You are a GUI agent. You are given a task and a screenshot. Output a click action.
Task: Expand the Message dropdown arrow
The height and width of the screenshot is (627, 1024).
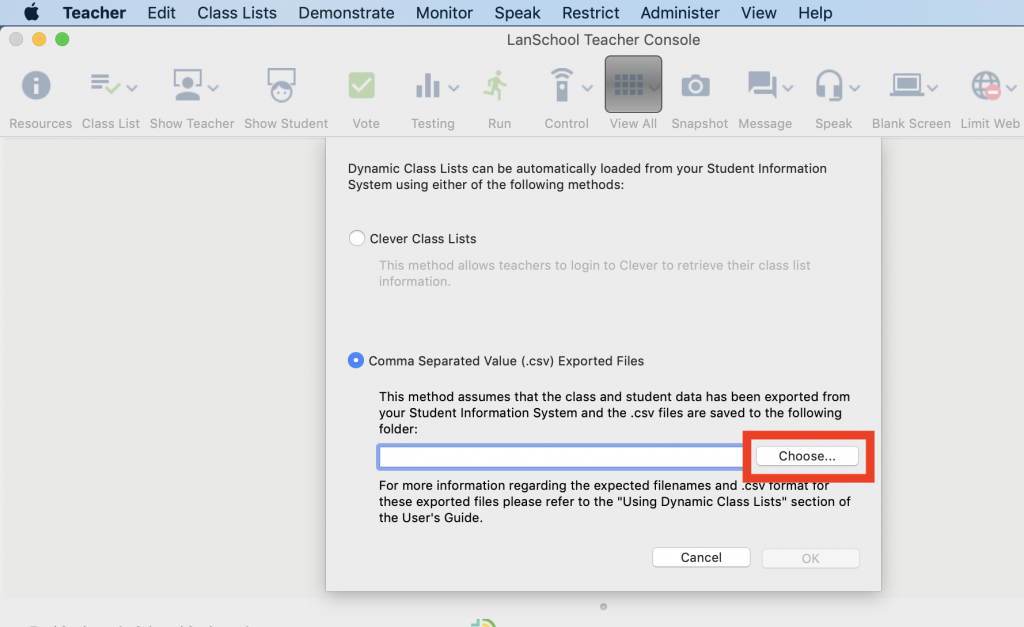[x=787, y=88]
